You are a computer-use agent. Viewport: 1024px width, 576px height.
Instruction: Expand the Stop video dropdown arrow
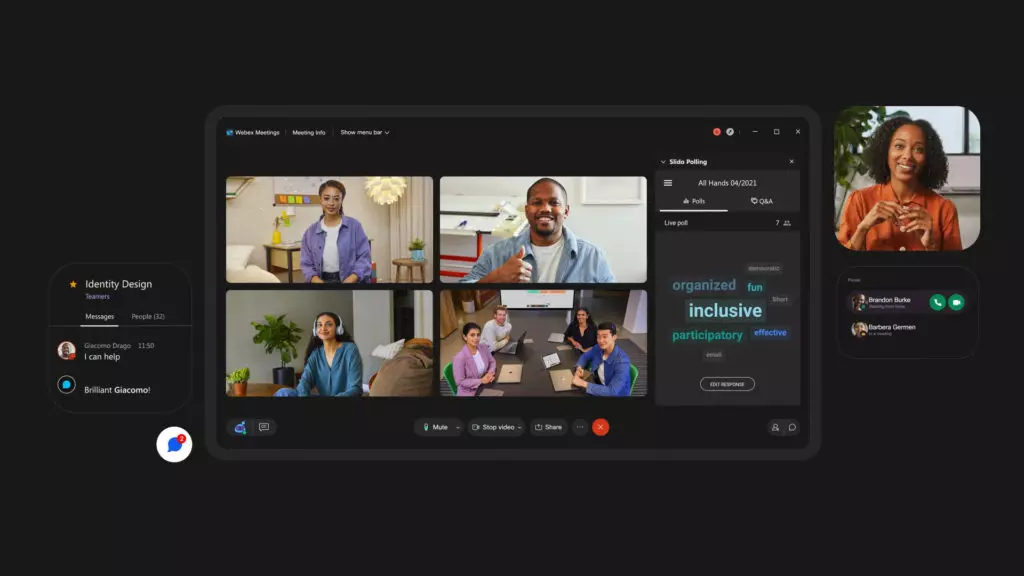[521, 427]
